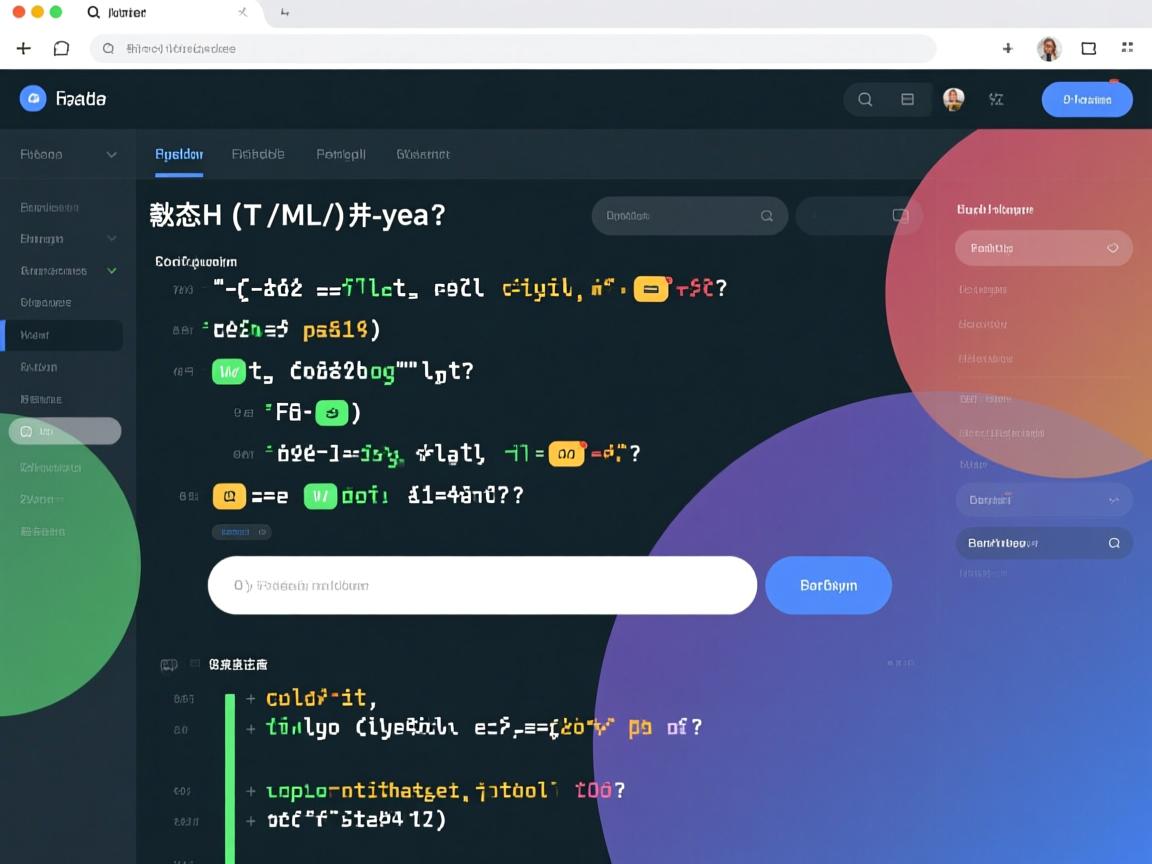Viewport: 1152px width, 864px height.
Task: Click the heart icon in the right panel pill
Action: (1112, 248)
